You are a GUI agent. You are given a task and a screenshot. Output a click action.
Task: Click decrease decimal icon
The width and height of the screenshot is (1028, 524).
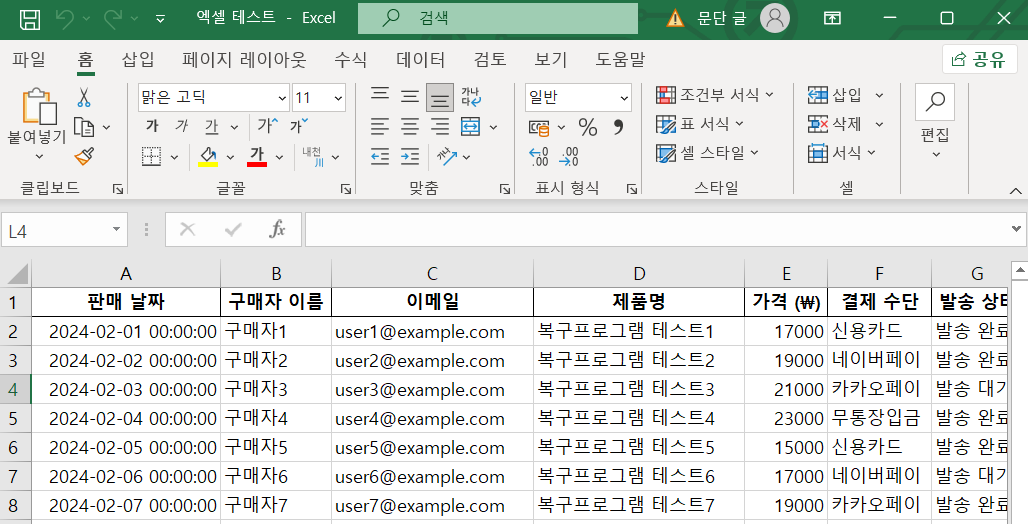coord(569,156)
